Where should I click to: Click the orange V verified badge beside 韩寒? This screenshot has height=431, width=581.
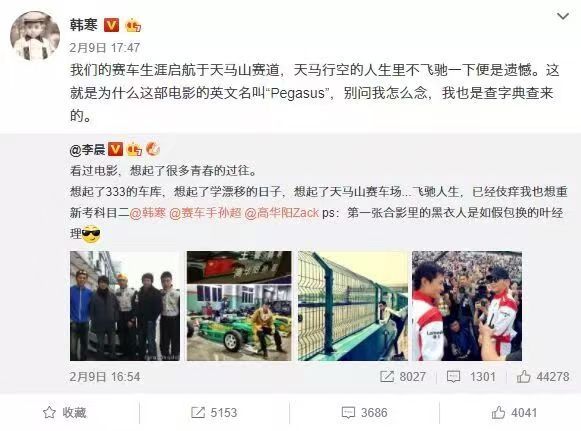coord(111,25)
